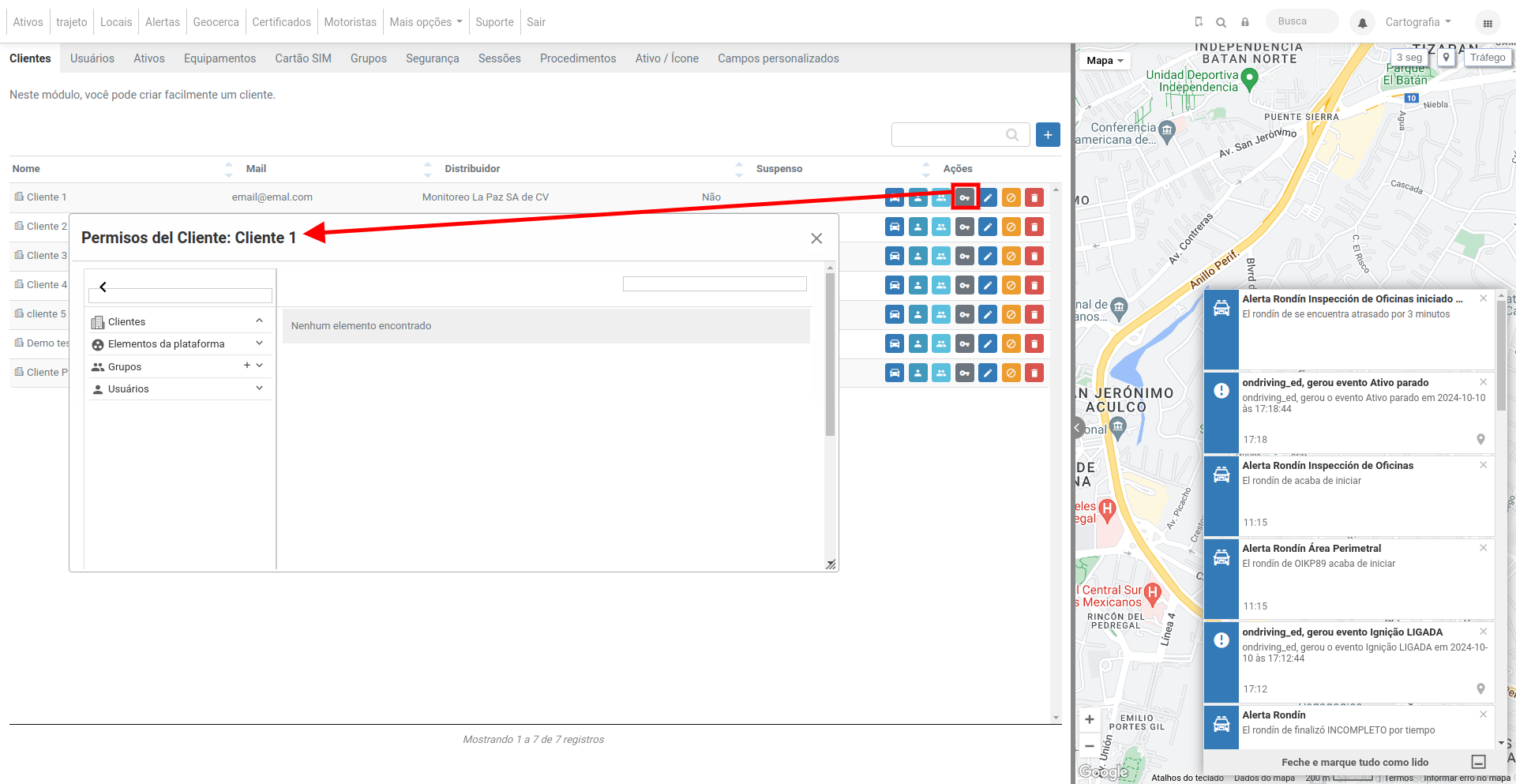Image resolution: width=1516 pixels, height=784 pixels.
Task: Open the Motoristas menu item
Action: (351, 22)
